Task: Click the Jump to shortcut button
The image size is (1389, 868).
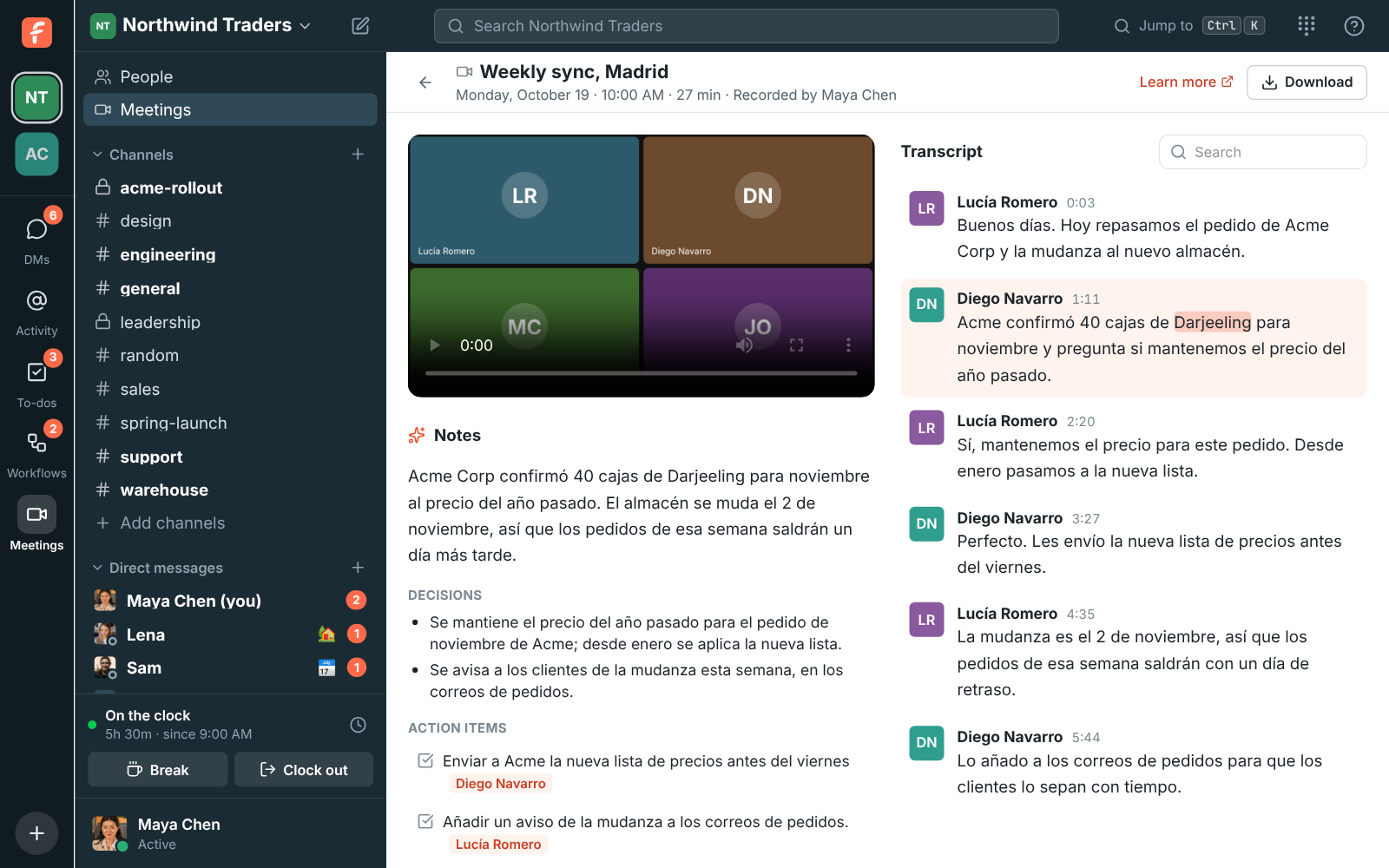Action: point(1188,26)
